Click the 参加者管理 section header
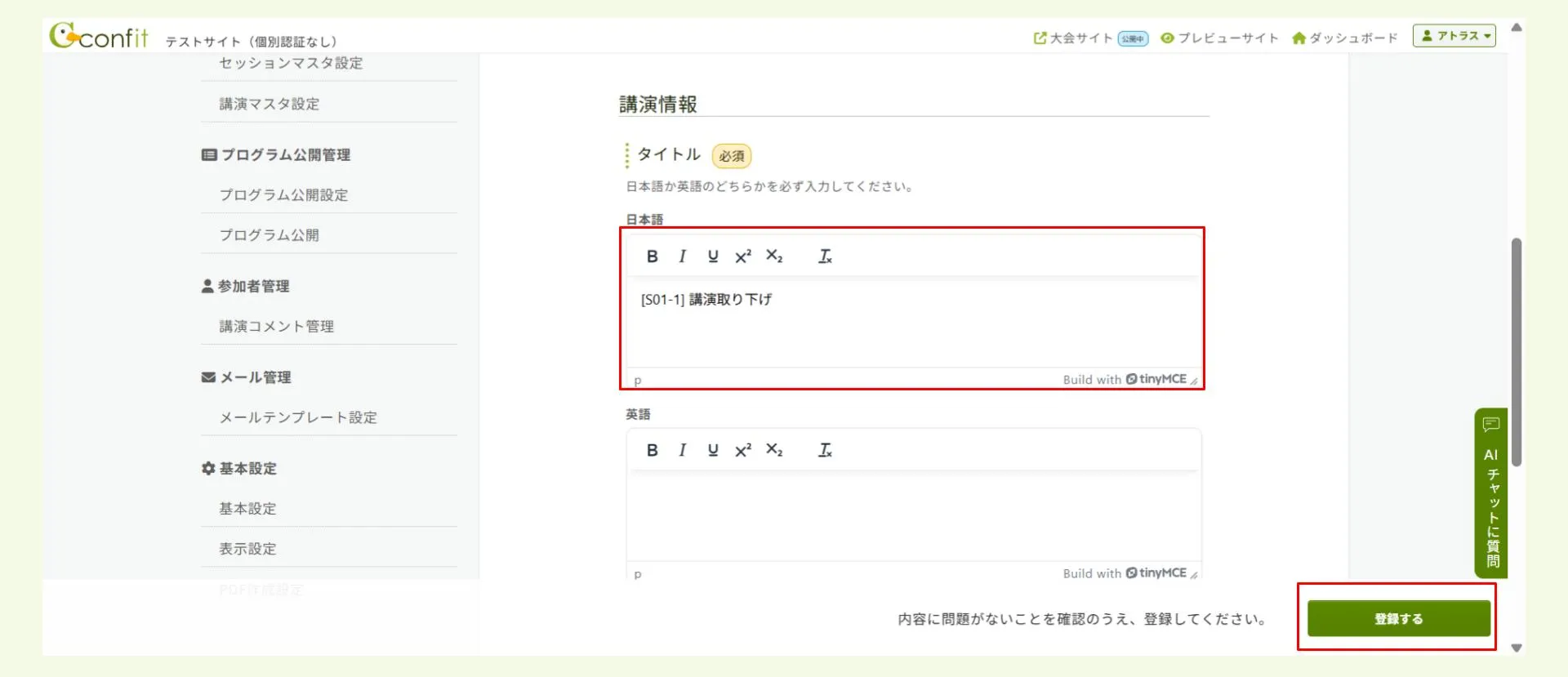Screen dimensions: 1568x677 245,286
